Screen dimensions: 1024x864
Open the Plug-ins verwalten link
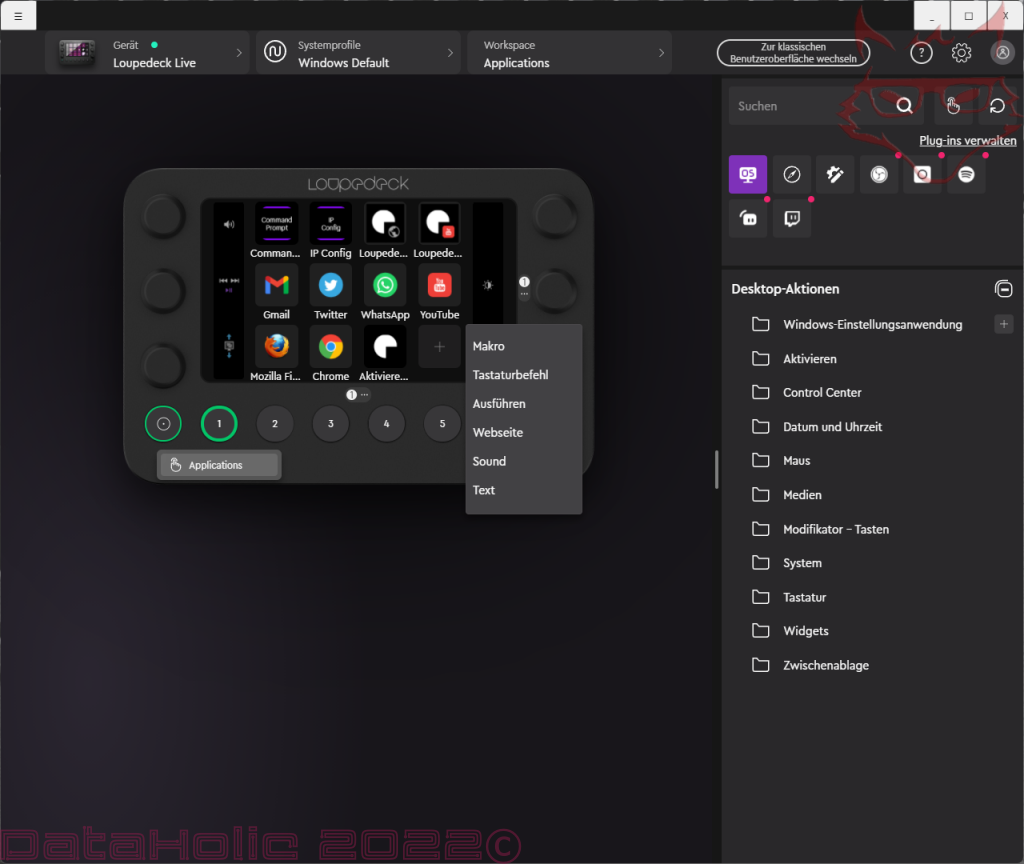[x=967, y=140]
